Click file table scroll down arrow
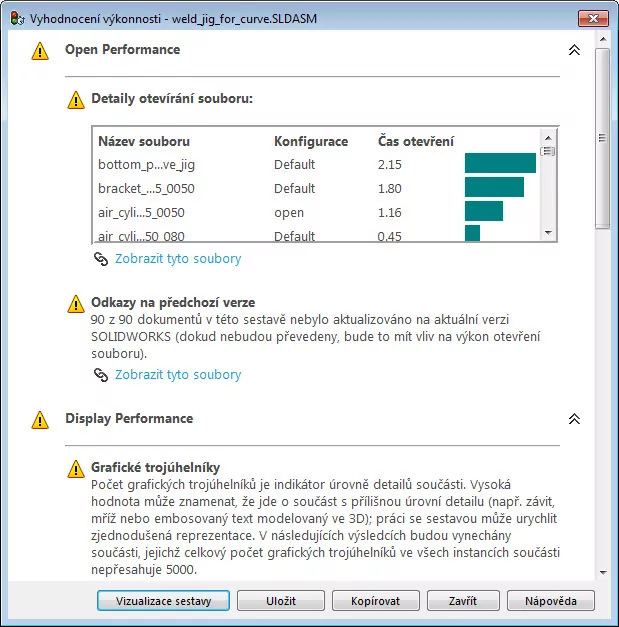 pyautogui.click(x=548, y=232)
